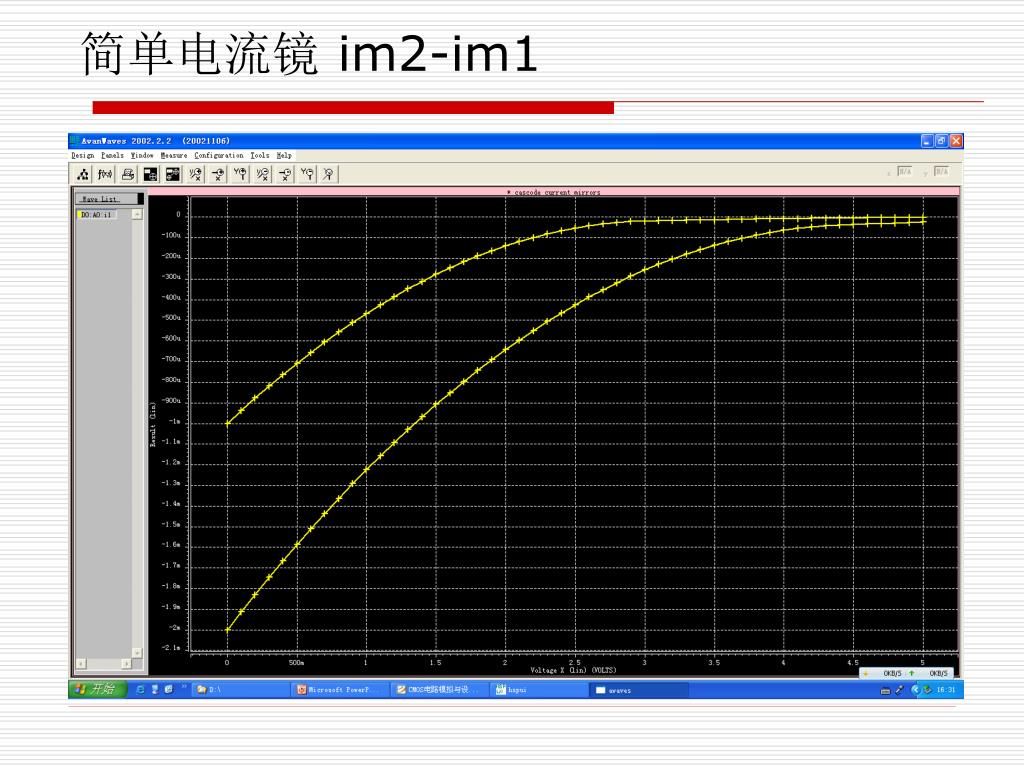The width and height of the screenshot is (1024, 768).
Task: Select the X-axis zoom-in tool
Action: pos(217,174)
